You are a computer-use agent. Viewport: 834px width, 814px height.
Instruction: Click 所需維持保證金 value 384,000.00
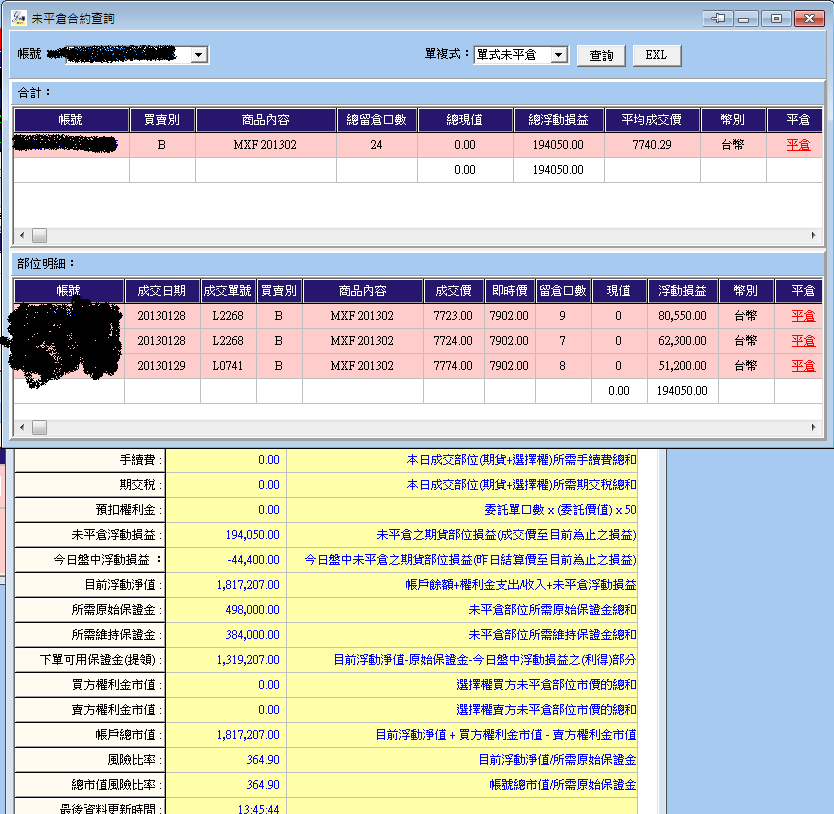tap(253, 635)
